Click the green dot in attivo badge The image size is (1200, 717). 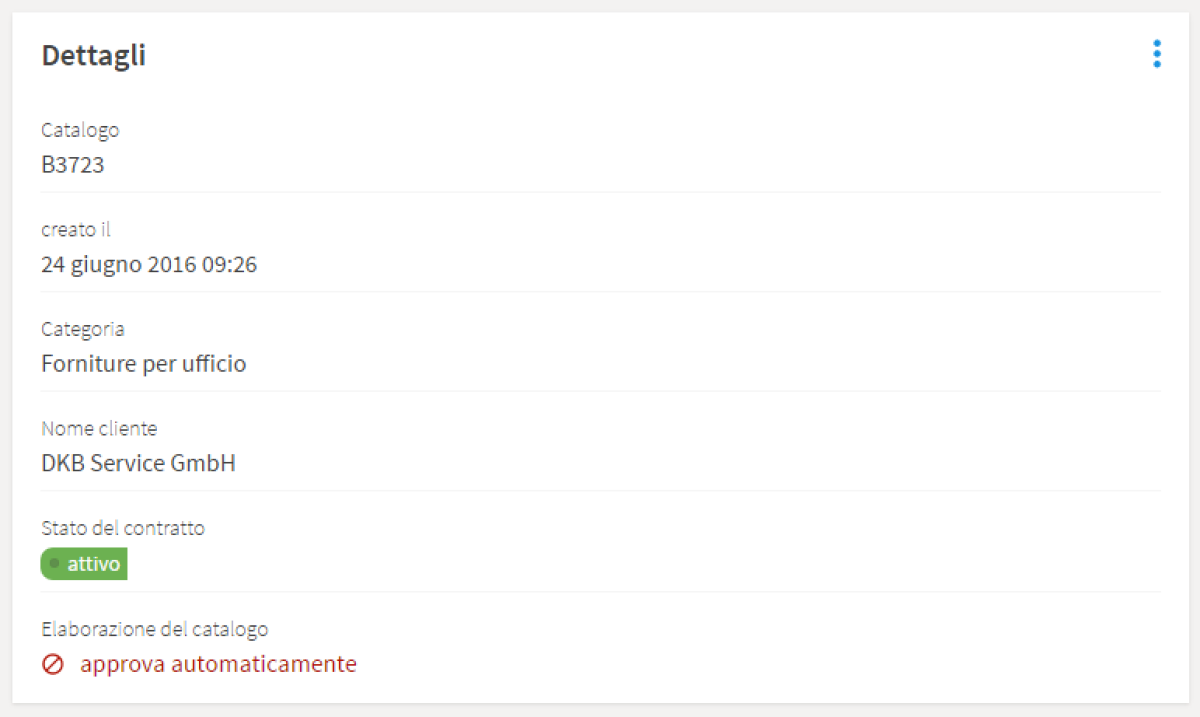point(54,564)
